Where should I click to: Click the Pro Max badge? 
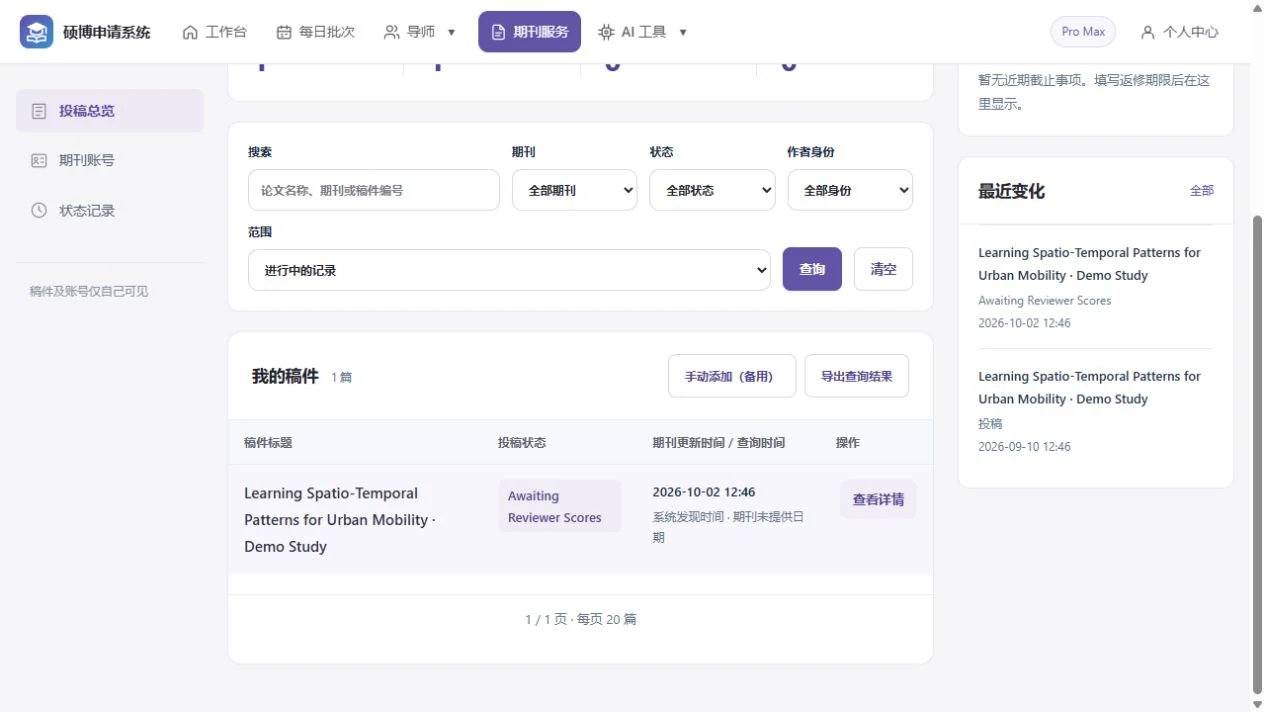pos(1083,32)
